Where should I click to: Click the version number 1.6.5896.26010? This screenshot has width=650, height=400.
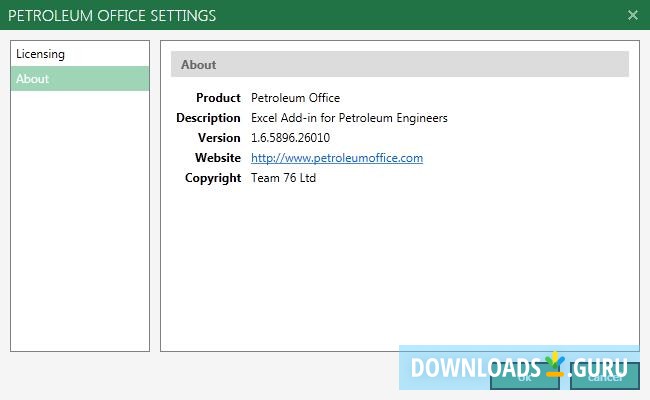point(290,138)
